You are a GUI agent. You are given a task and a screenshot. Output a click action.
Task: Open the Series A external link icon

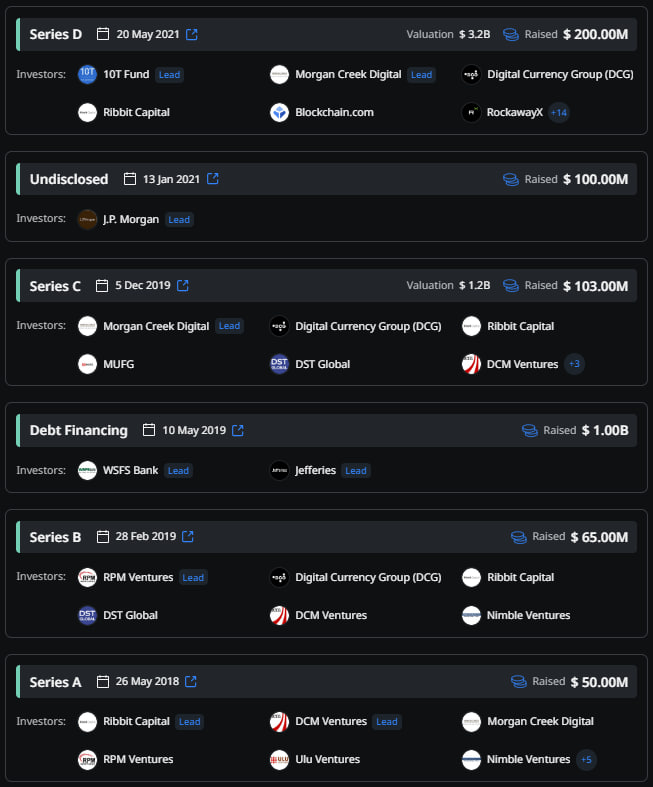pyautogui.click(x=191, y=681)
